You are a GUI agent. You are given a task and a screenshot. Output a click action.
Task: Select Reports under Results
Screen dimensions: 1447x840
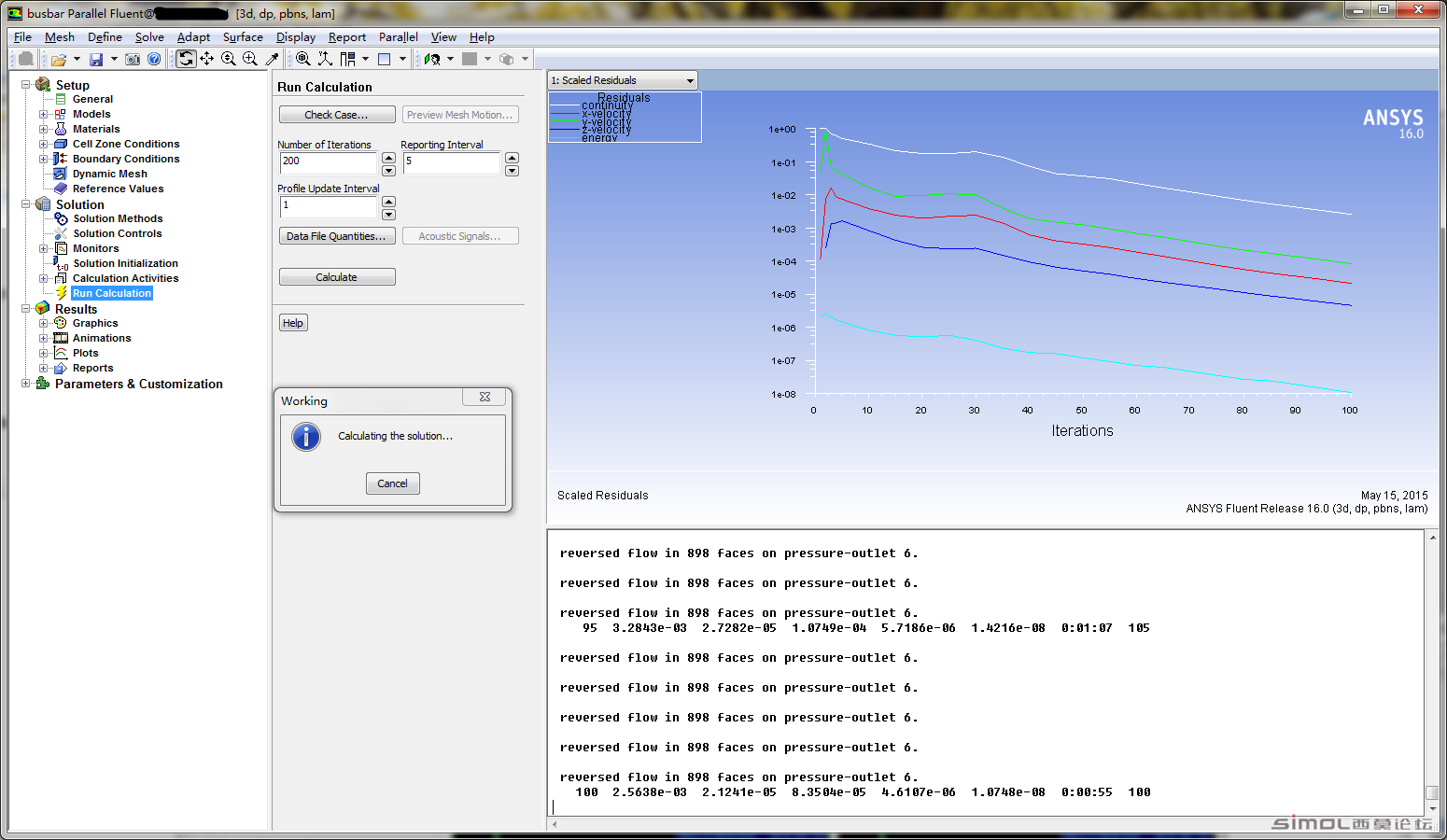pyautogui.click(x=93, y=368)
